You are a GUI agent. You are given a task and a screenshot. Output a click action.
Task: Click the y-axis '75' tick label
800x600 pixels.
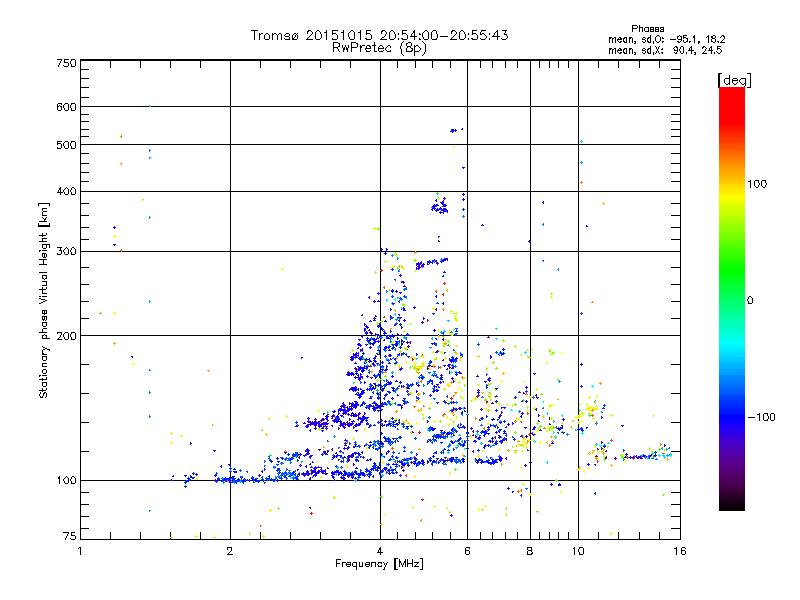pos(70,536)
